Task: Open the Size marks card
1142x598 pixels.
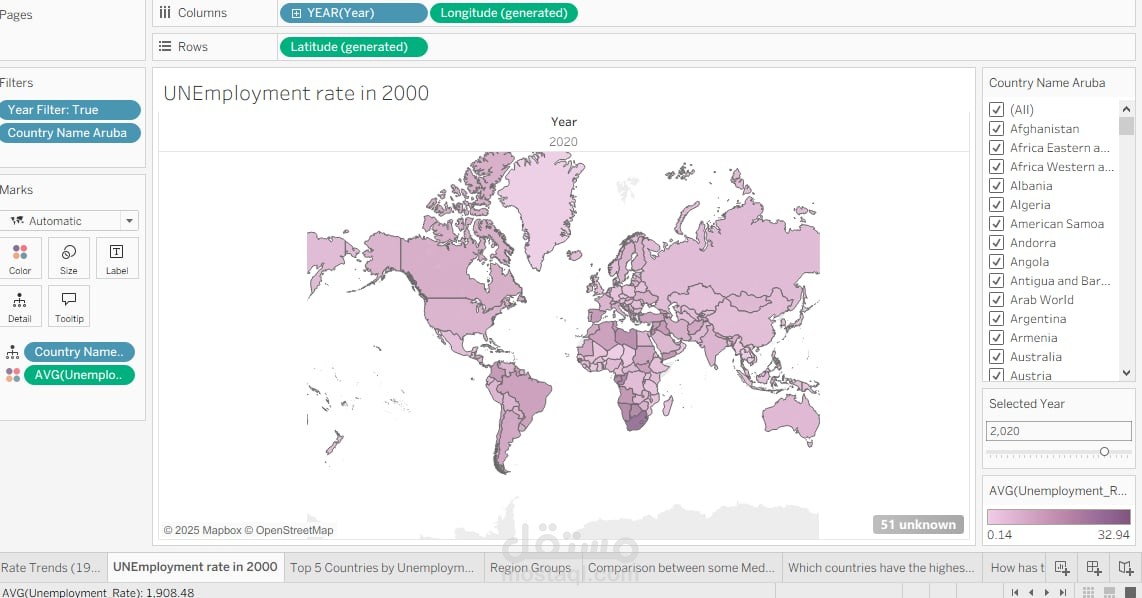Action: pos(68,258)
